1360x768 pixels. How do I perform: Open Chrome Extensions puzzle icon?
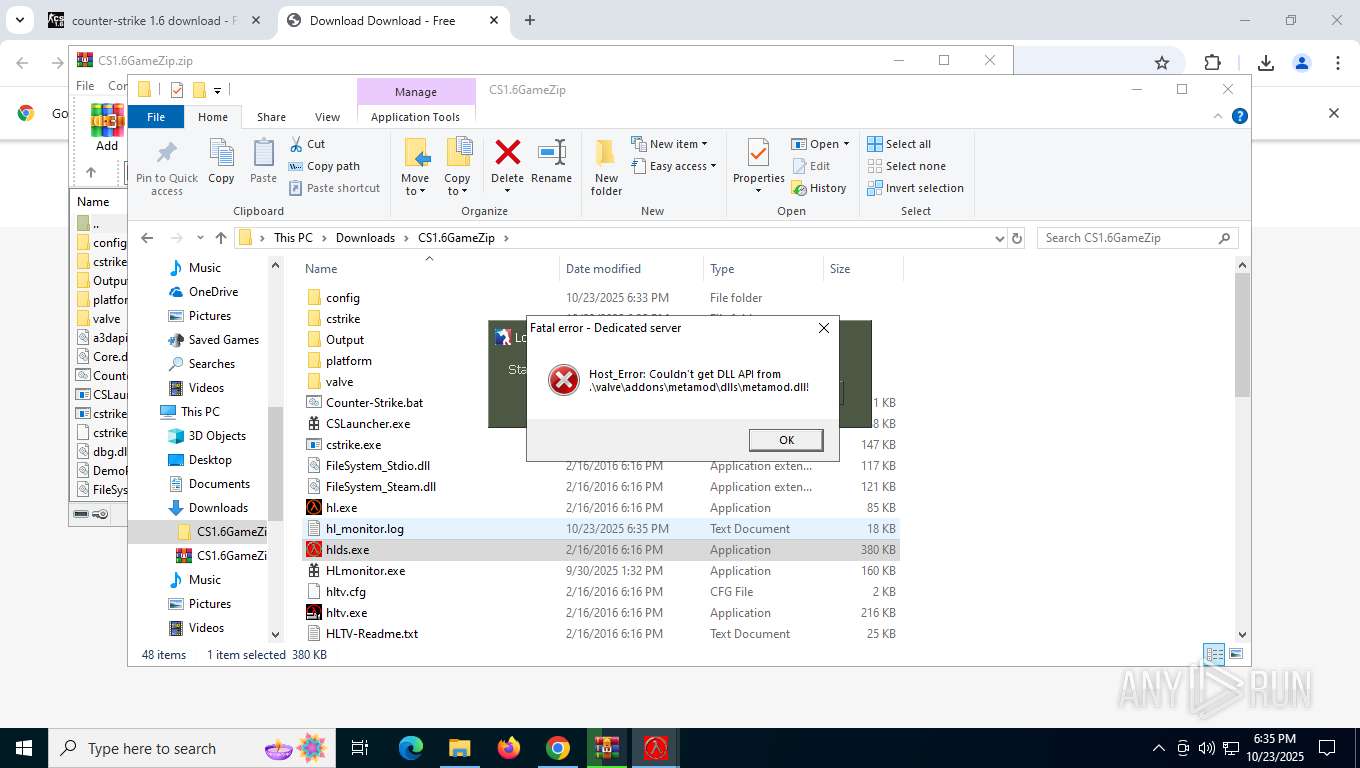[1213, 62]
